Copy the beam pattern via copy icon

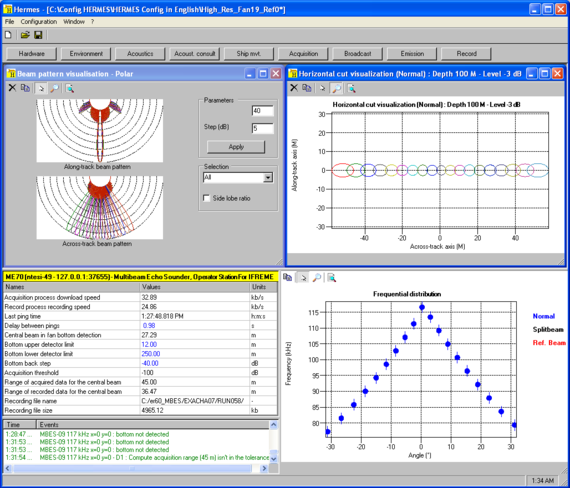(25, 88)
